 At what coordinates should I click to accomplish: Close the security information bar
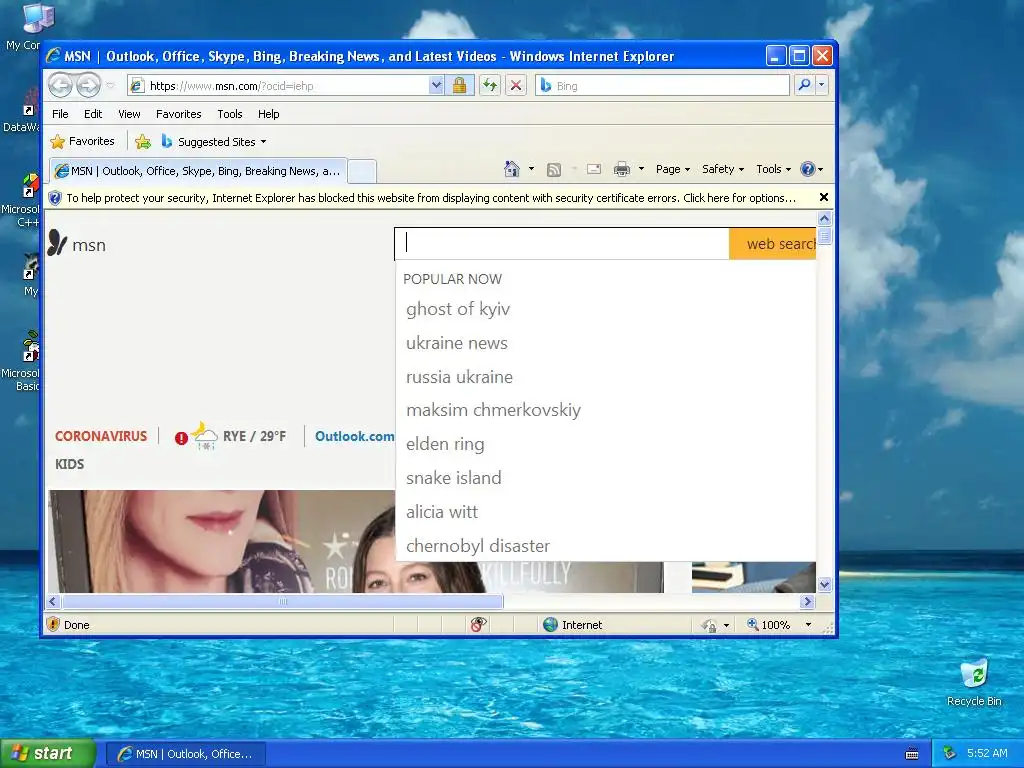[824, 197]
